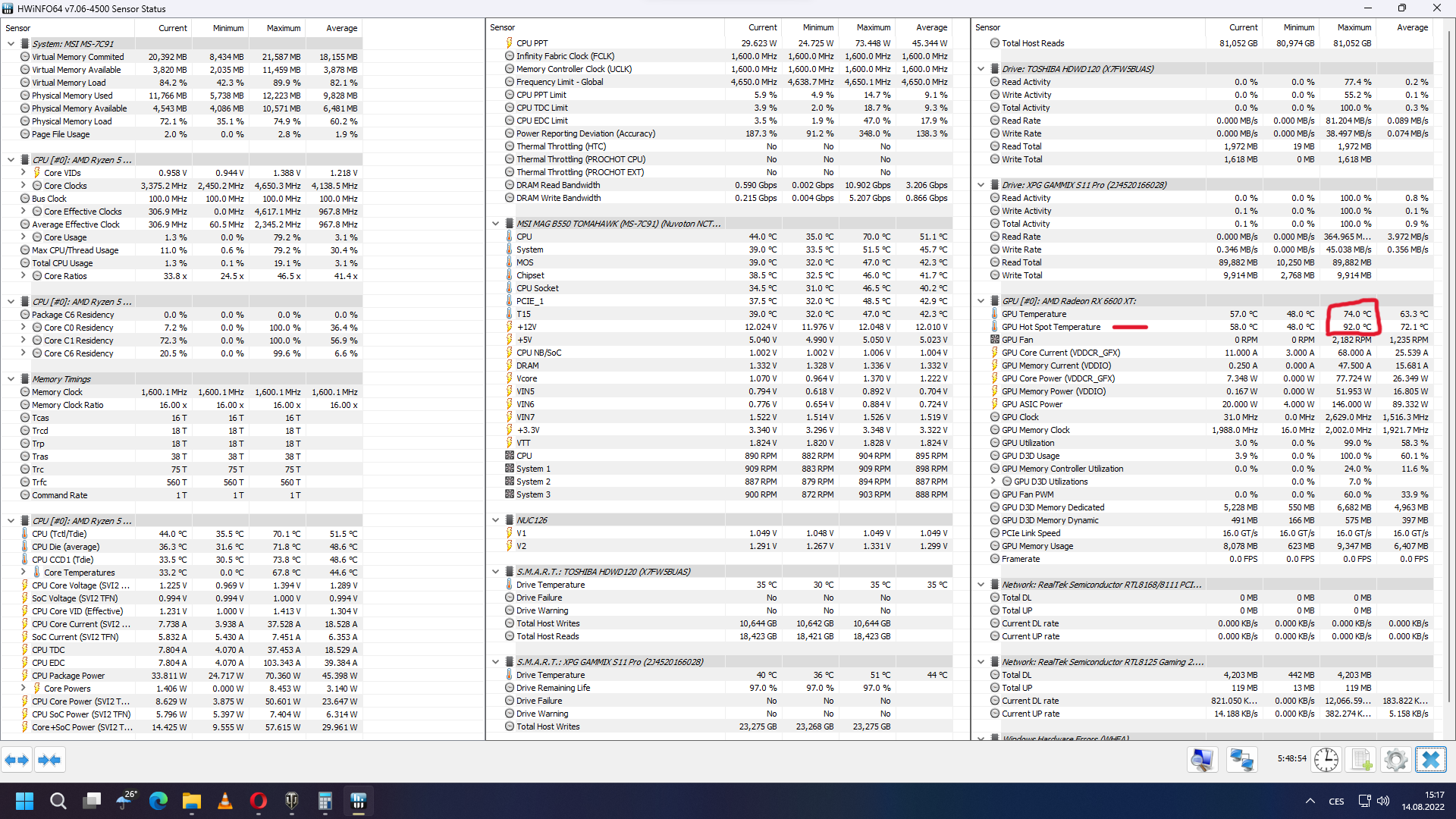Screen dimensions: 1456x819
Task: Collapse the Memory Timings section
Action: coord(11,379)
